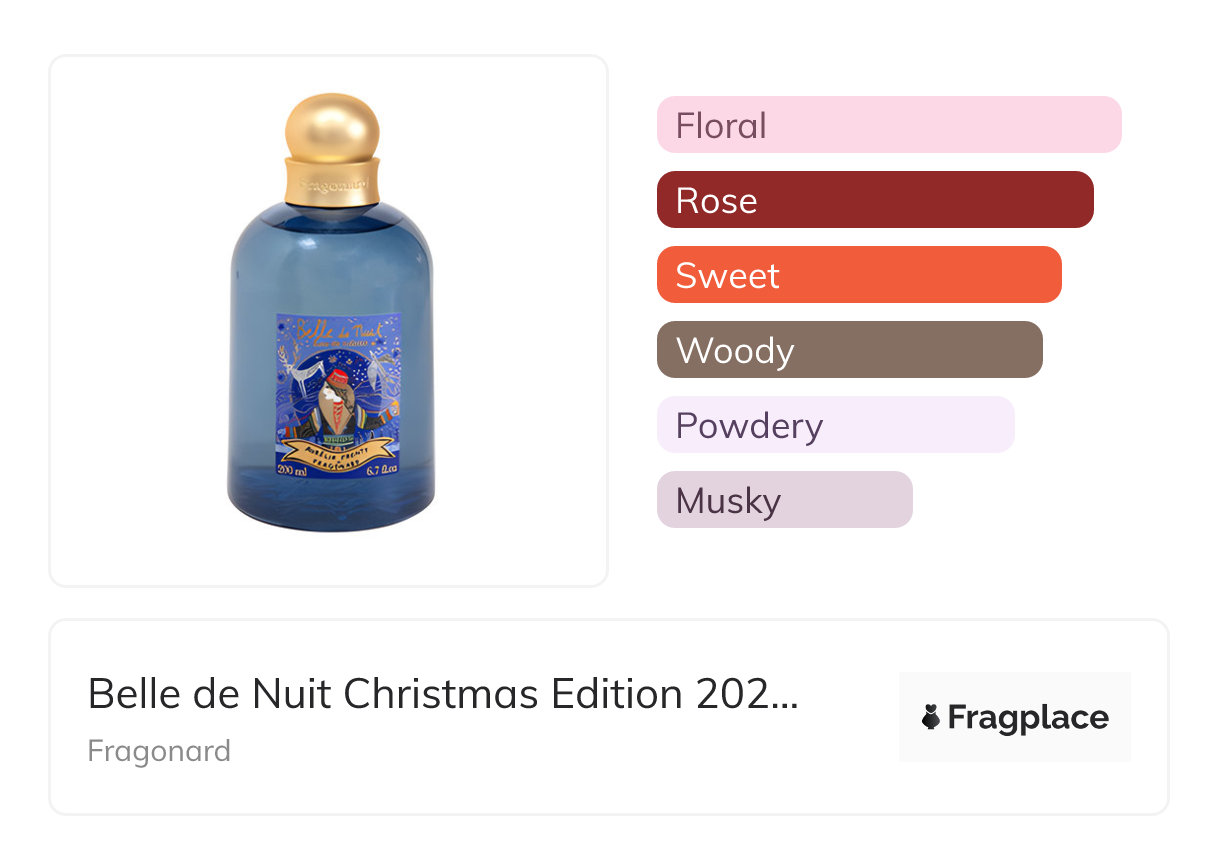The width and height of the screenshot is (1218, 864).
Task: Select the dark red Rose accord bar
Action: (x=874, y=200)
